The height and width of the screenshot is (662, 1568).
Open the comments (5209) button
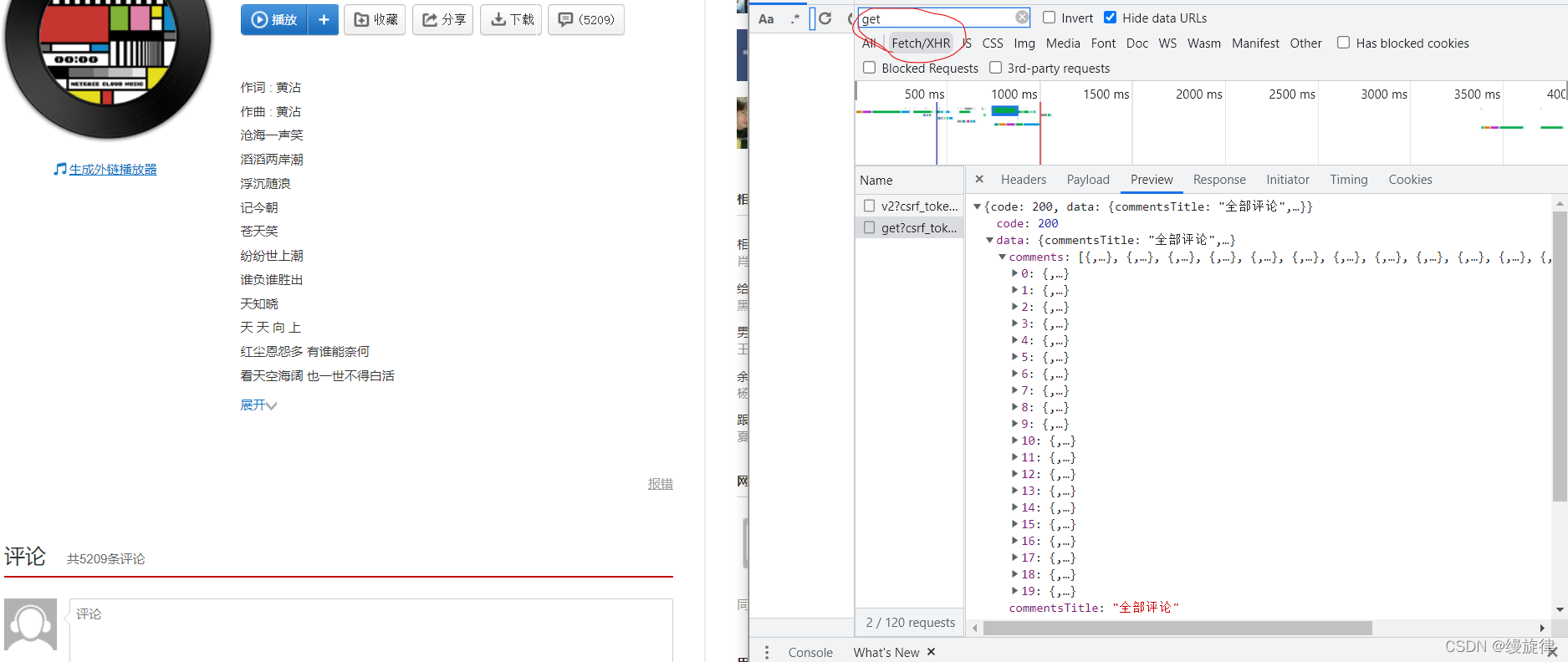pyautogui.click(x=586, y=19)
